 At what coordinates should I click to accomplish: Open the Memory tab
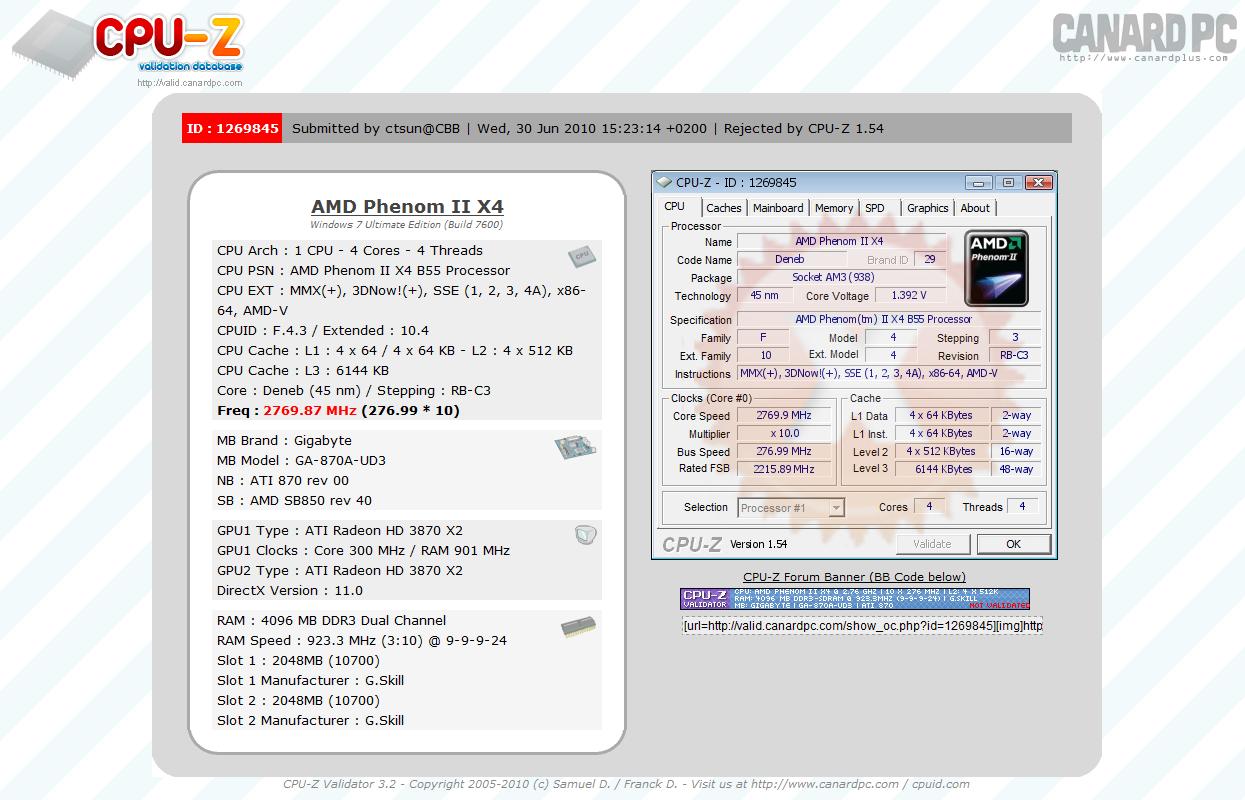[x=834, y=208]
